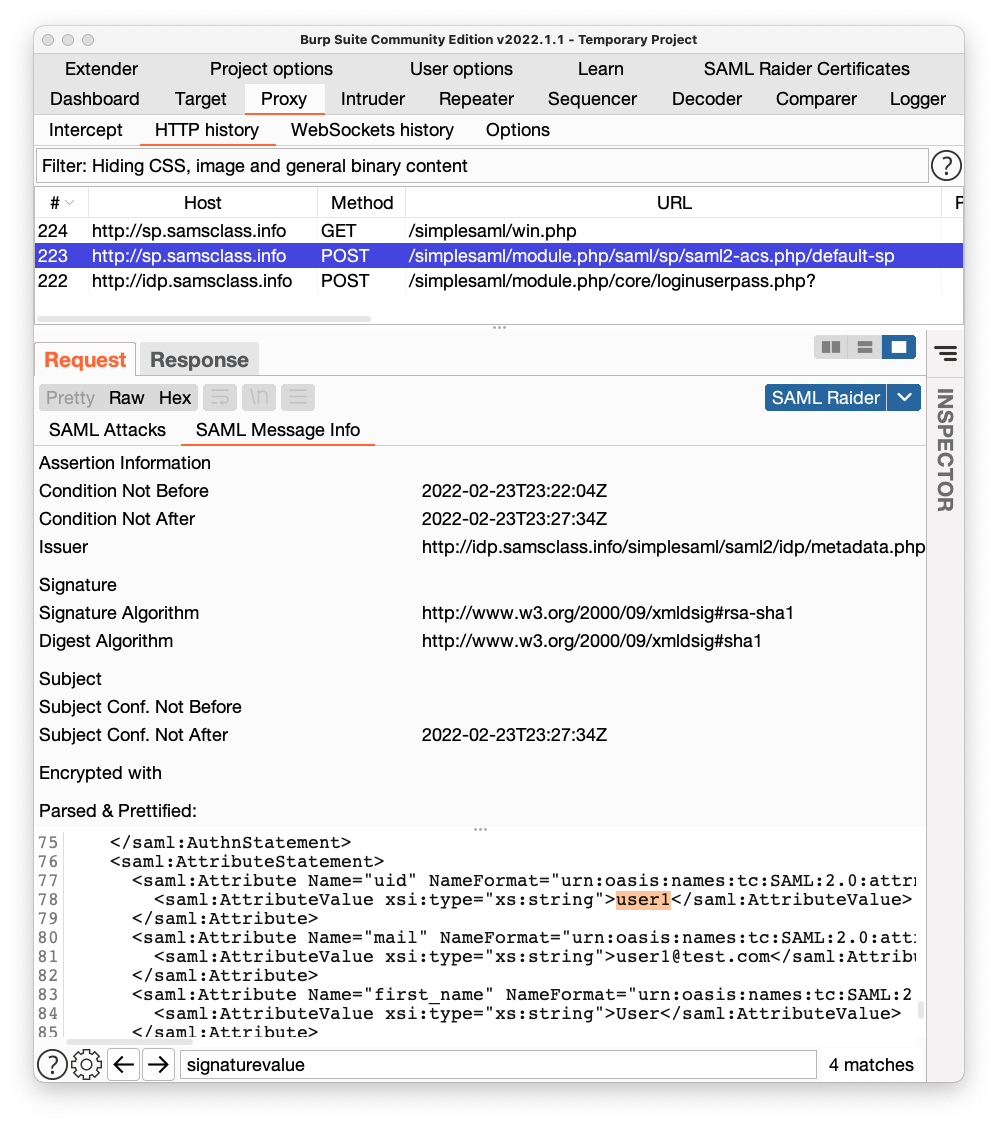Open the Sequencer tab
Viewport: 998px width, 1124px height.
[x=592, y=99]
